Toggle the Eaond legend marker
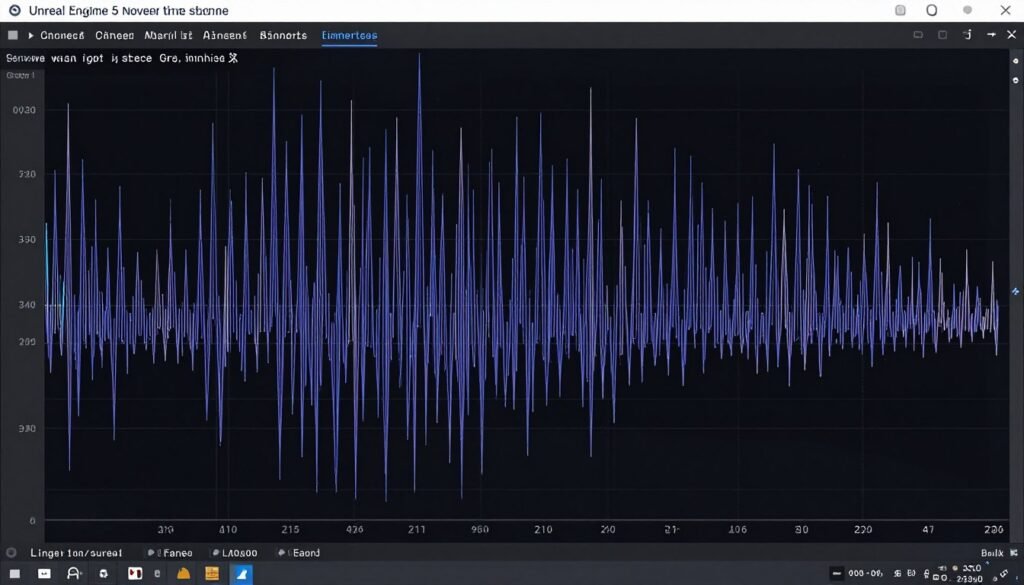Viewport: 1024px width, 585px height. [x=282, y=552]
